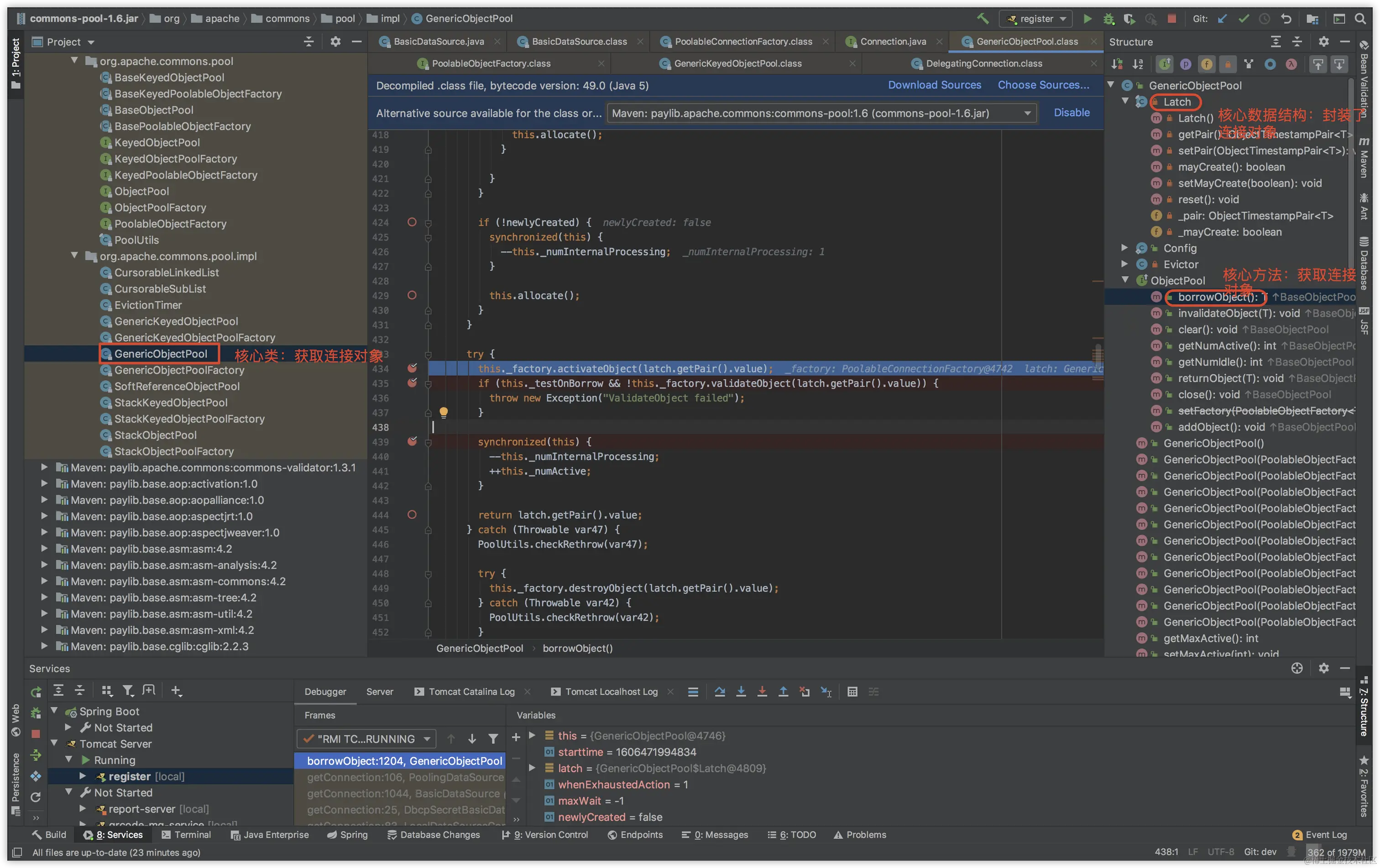Click the Stop red square in the top toolbar
This screenshot has height=868, width=1380.
click(1171, 18)
